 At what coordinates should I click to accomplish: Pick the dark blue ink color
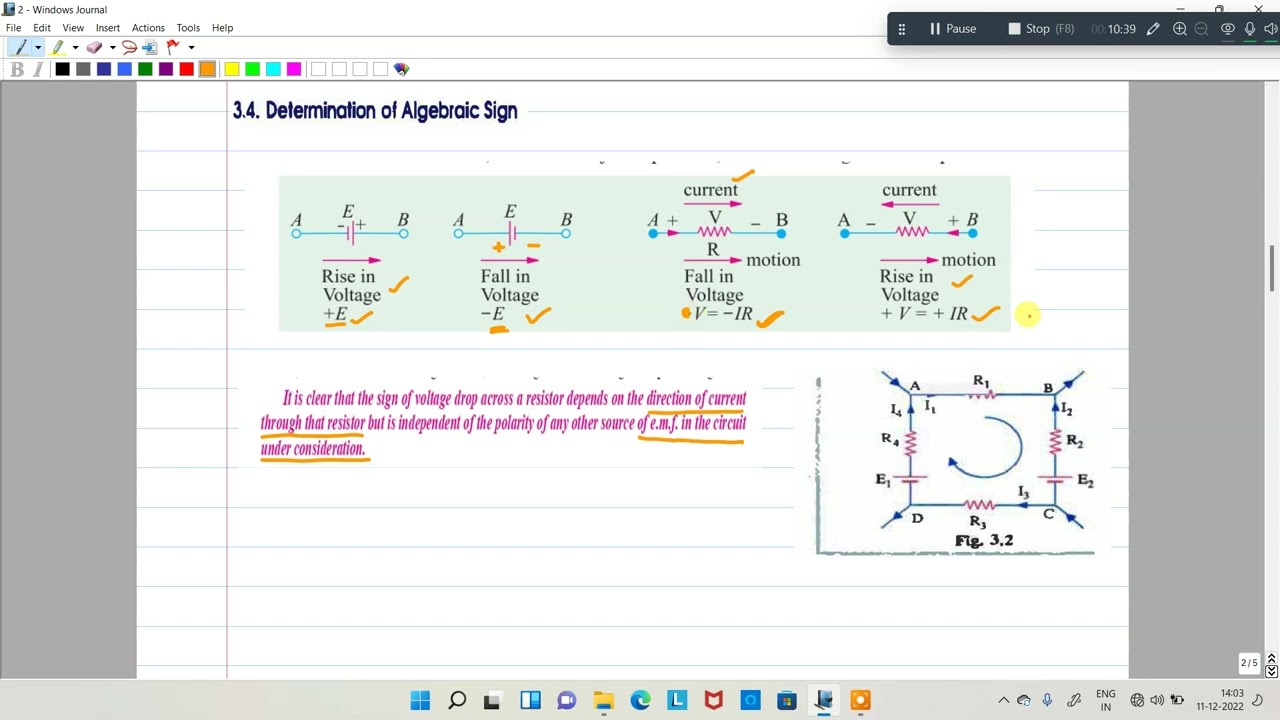click(x=104, y=69)
